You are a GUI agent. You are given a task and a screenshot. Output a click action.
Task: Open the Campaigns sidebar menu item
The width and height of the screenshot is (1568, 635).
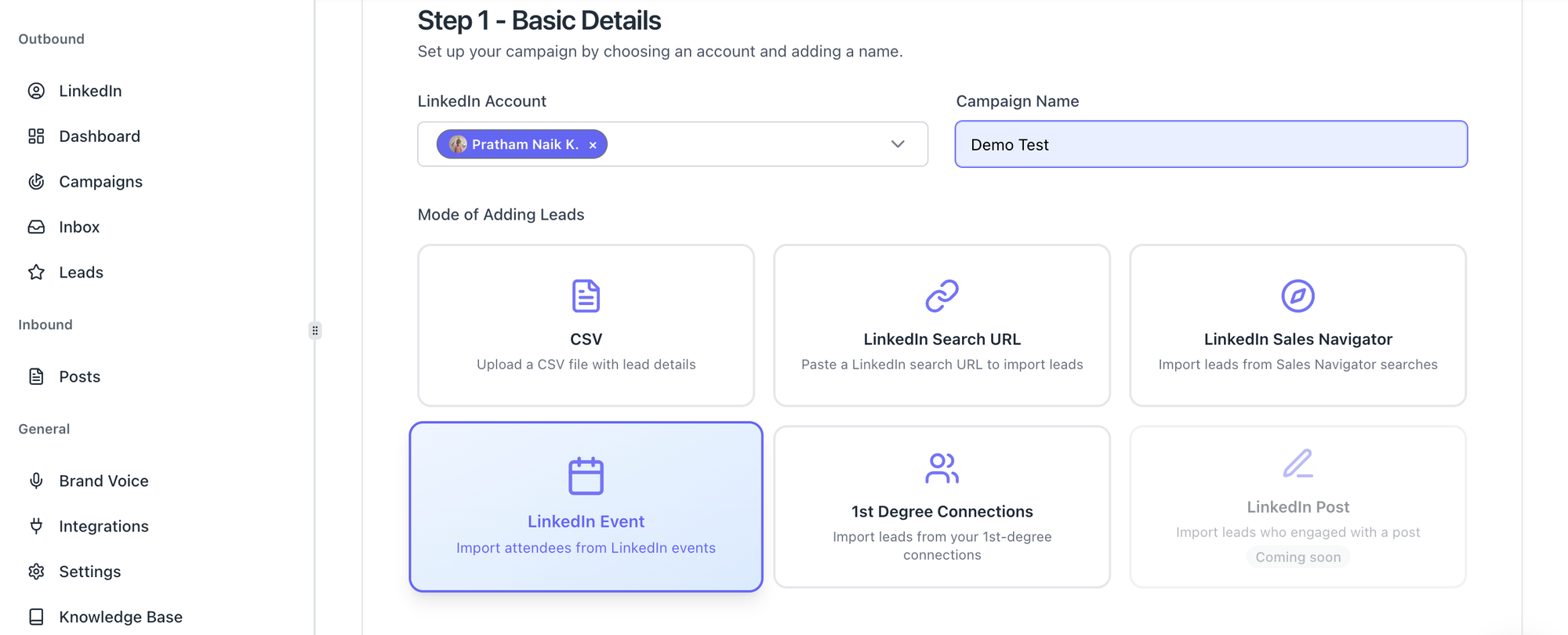point(100,181)
